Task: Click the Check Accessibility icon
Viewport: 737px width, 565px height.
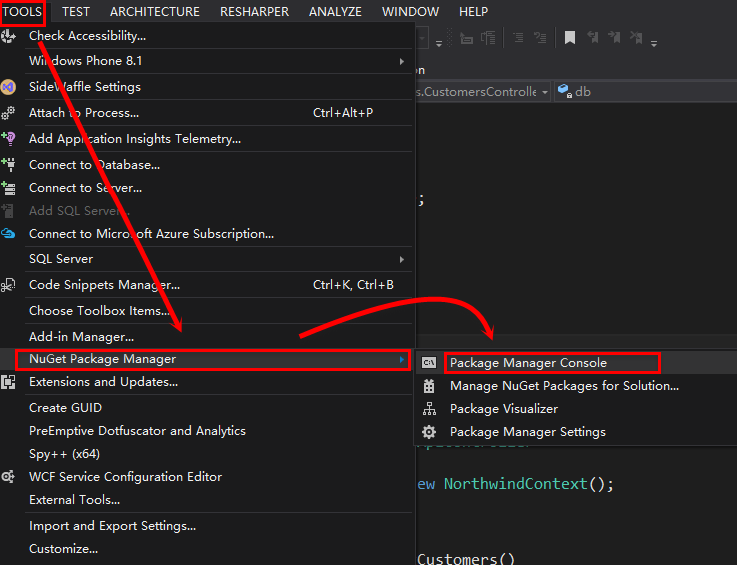Action: [8, 36]
